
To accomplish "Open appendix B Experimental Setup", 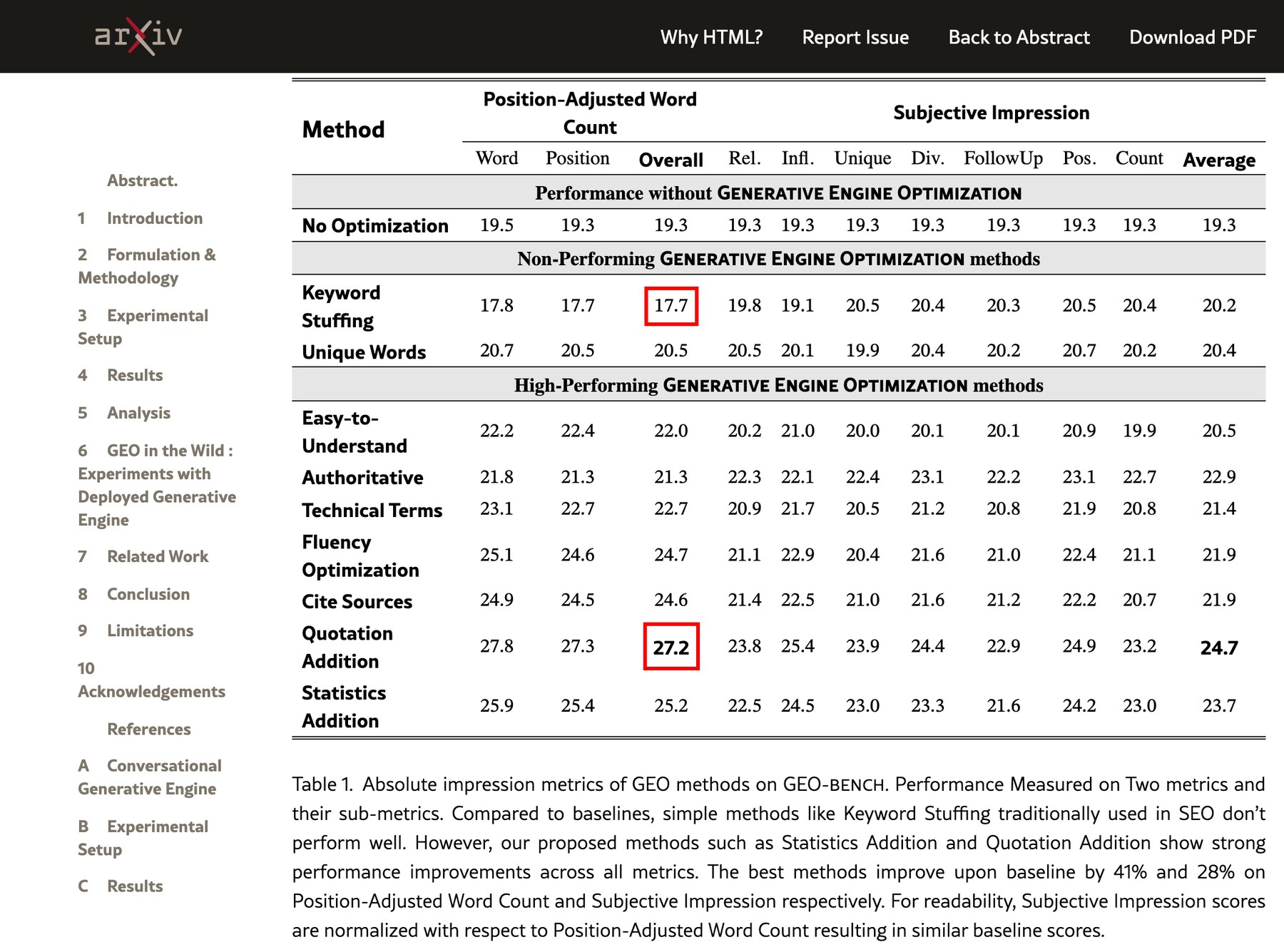I will tap(143, 838).
